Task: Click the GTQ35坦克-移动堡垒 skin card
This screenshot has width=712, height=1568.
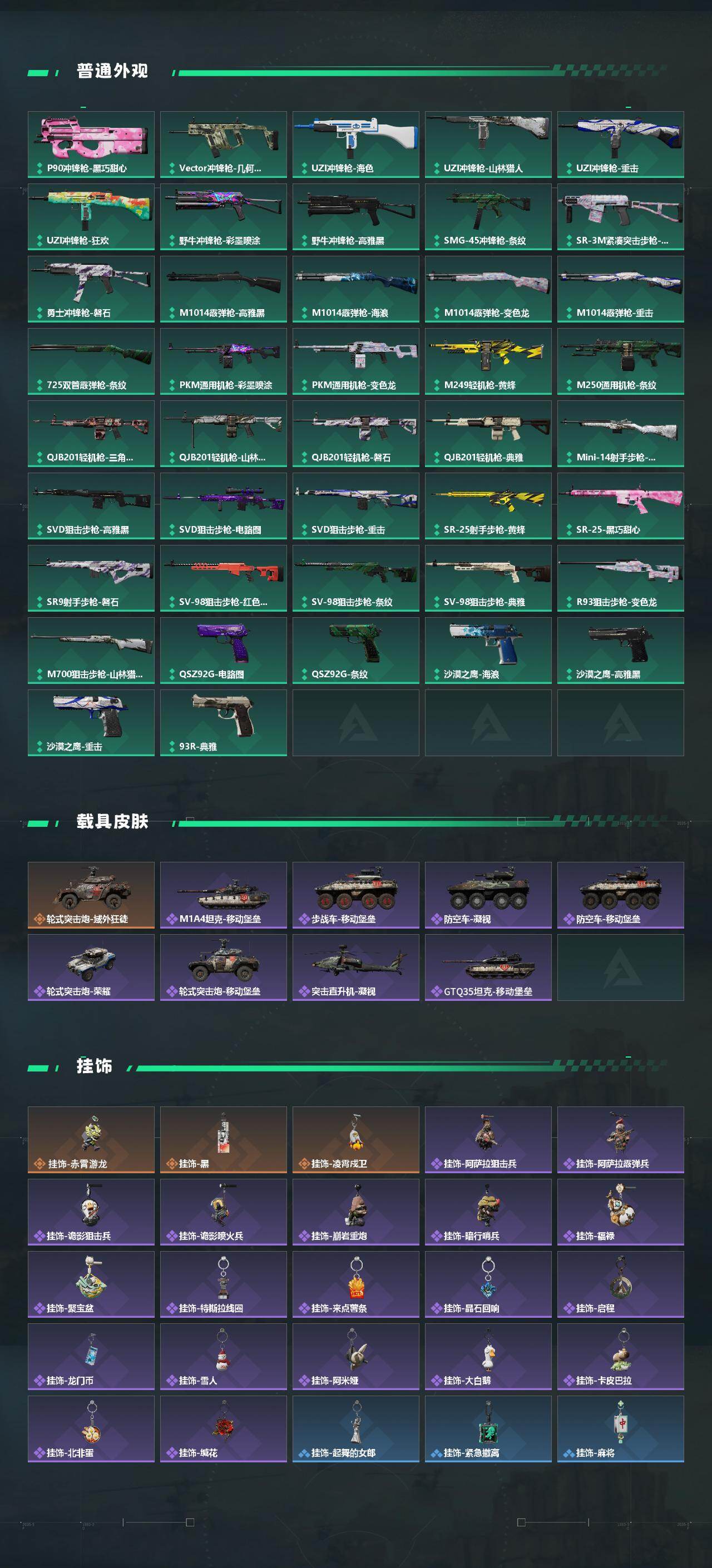Action: tap(488, 968)
